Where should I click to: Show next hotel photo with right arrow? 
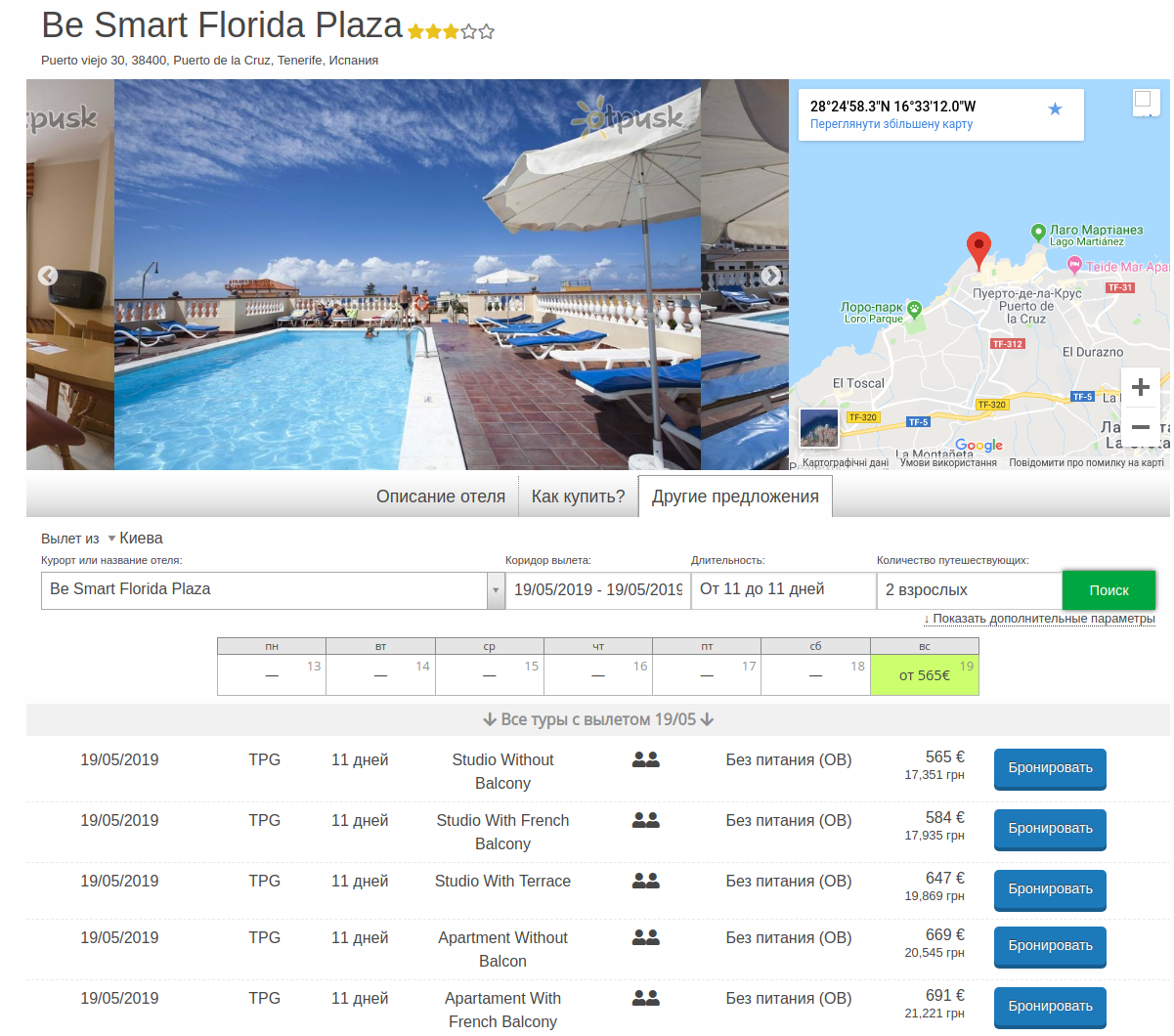pos(771,276)
